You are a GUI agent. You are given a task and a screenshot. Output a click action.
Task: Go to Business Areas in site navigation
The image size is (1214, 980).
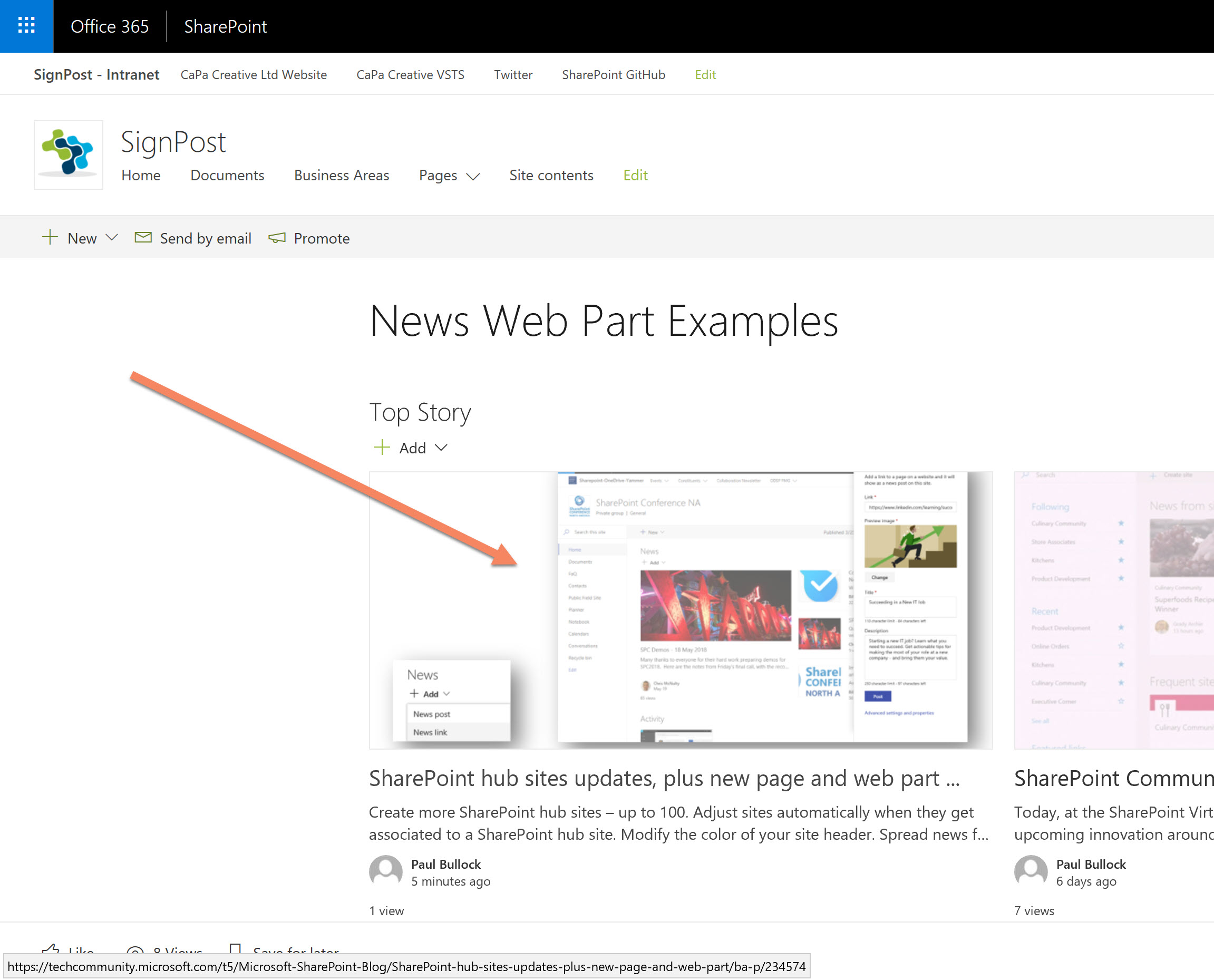342,176
